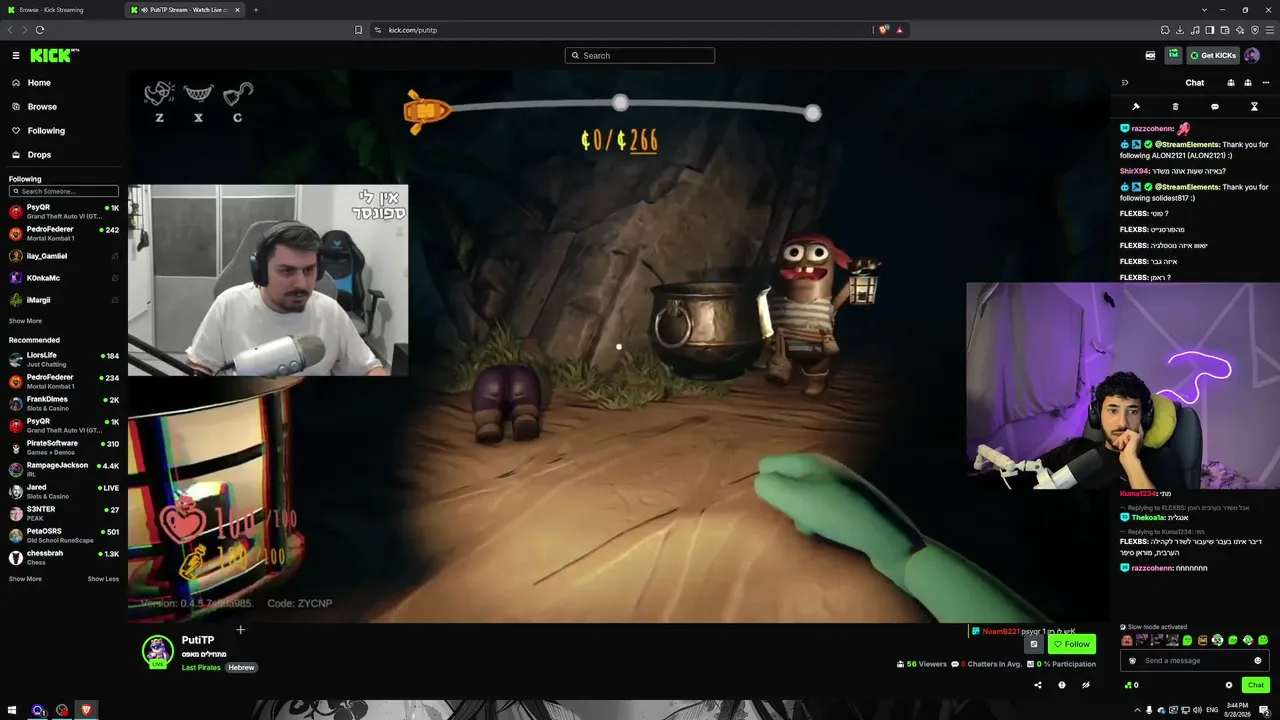Open the shop icon left of Get KICKs
This screenshot has width=1280, height=720.
[x=1150, y=56]
